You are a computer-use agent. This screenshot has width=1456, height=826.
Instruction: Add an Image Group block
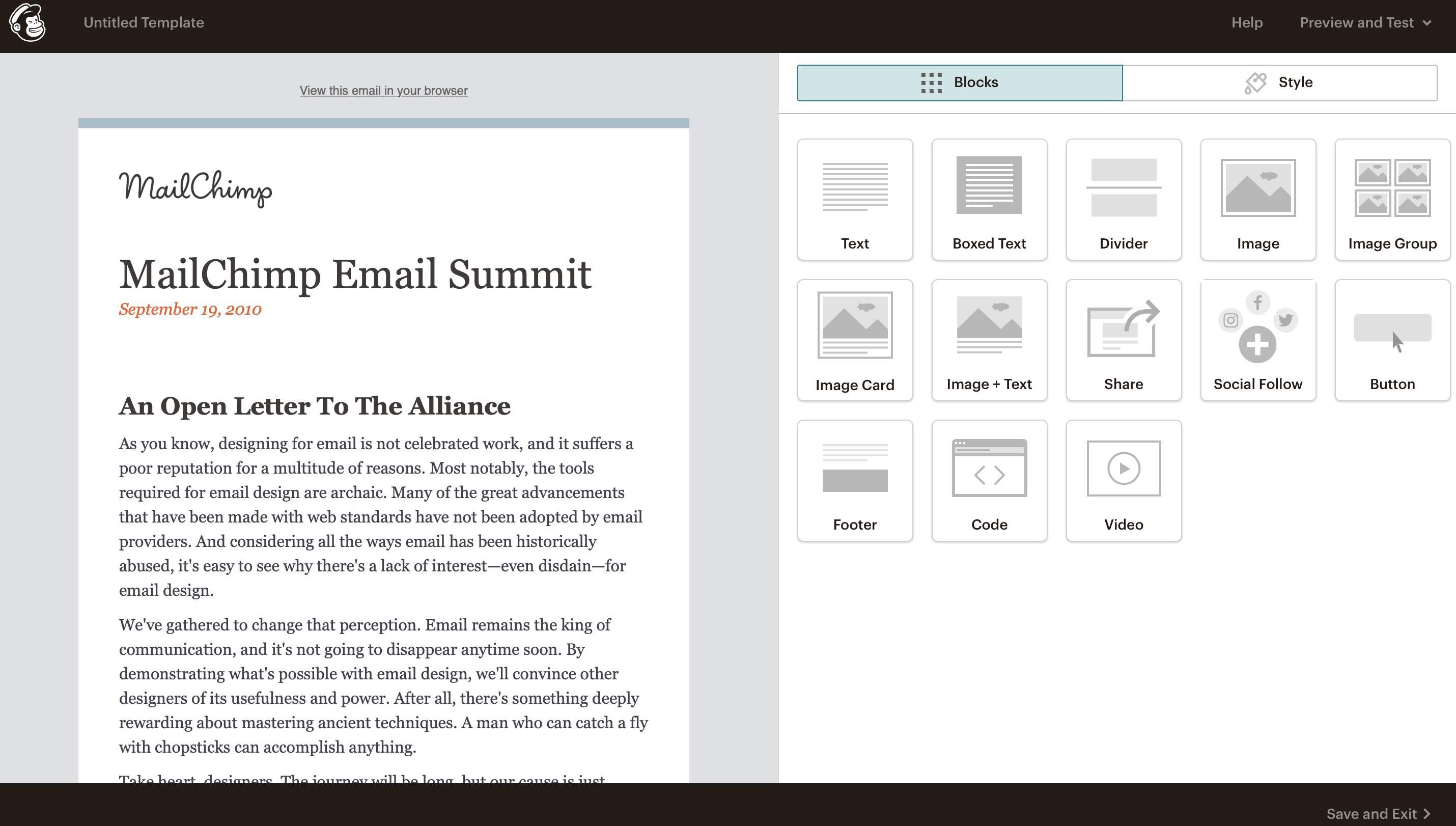click(x=1392, y=200)
